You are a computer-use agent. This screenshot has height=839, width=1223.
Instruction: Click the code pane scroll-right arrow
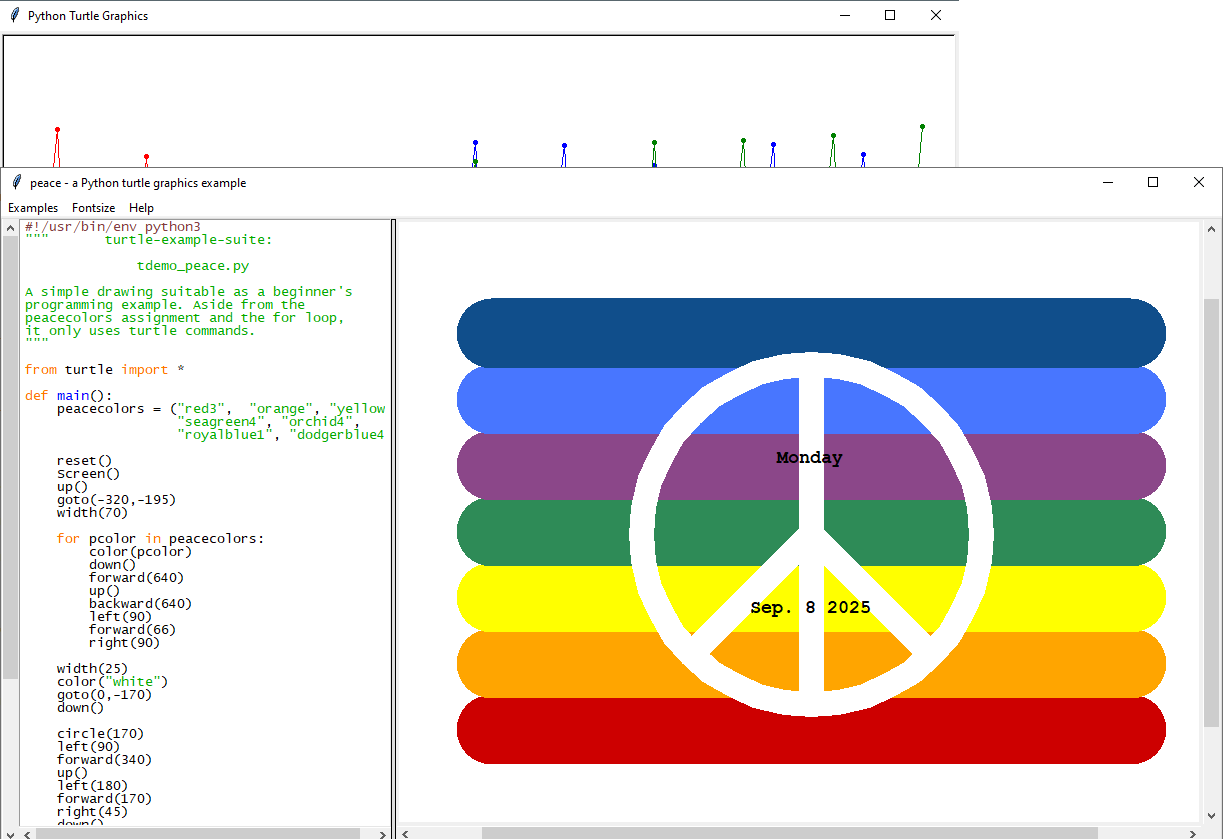pos(382,833)
